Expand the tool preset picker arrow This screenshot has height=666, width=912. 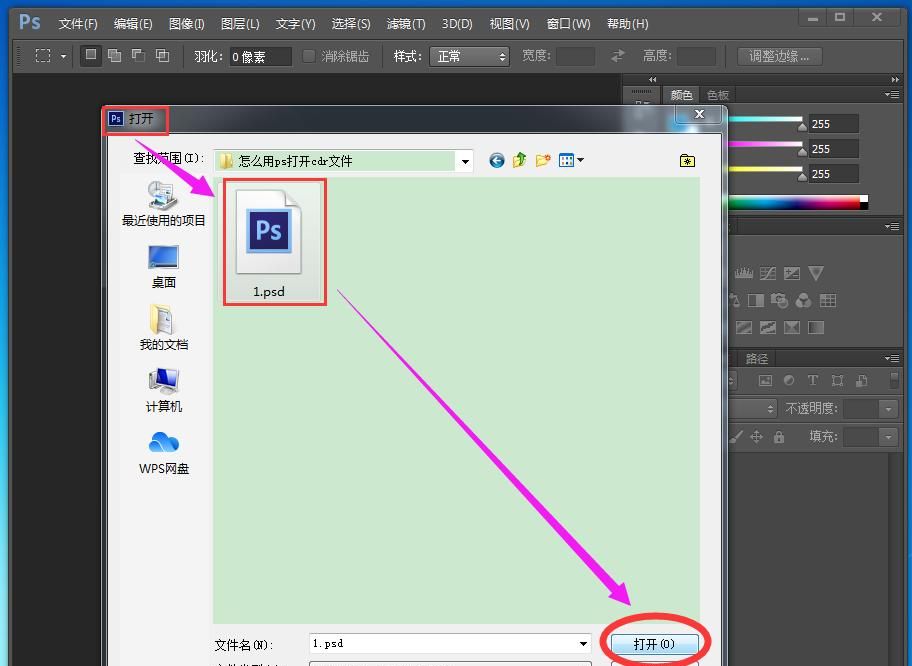coord(63,56)
